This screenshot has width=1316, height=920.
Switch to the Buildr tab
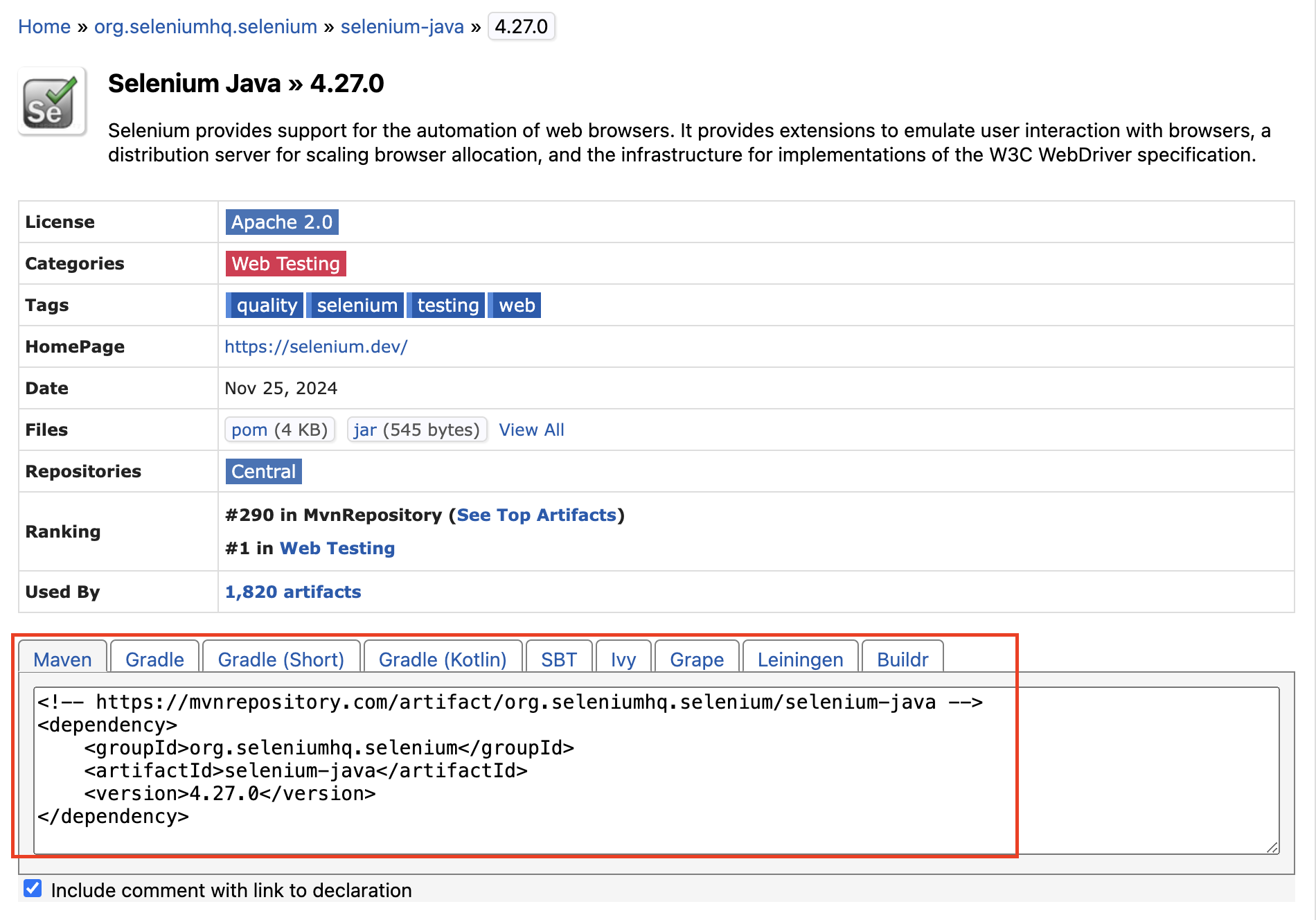click(902, 658)
